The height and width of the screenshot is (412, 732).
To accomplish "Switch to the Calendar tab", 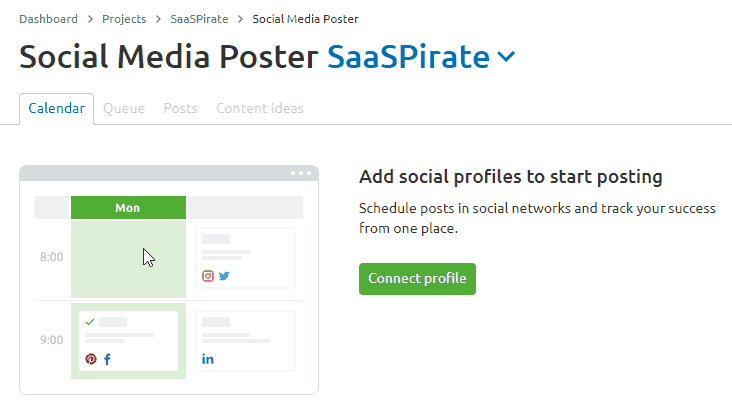I will 56,109.
